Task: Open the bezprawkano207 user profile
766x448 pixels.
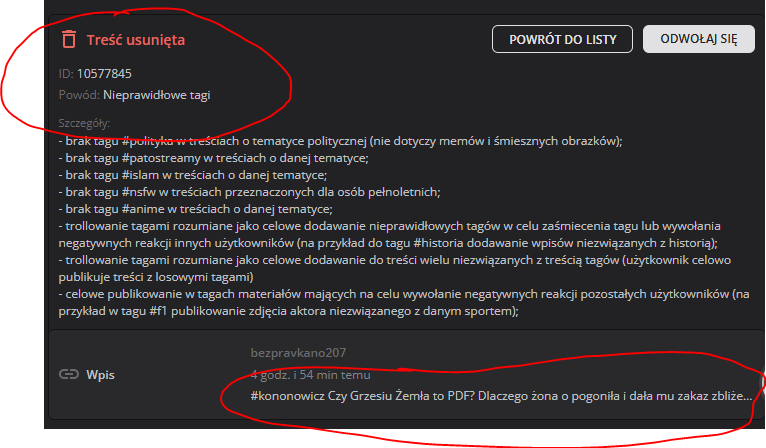Action: click(x=296, y=353)
